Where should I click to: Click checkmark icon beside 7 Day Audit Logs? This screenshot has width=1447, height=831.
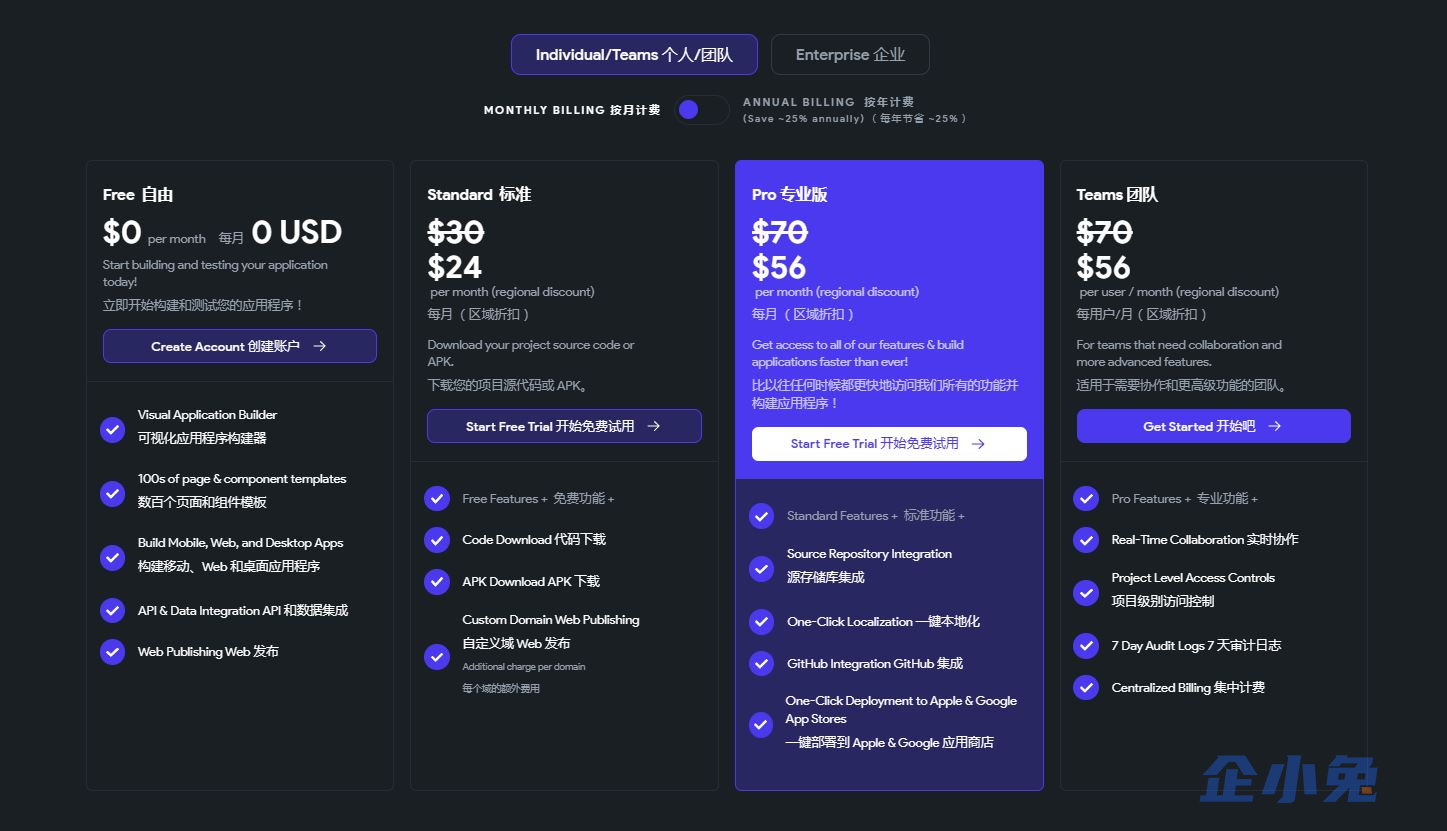point(1086,646)
